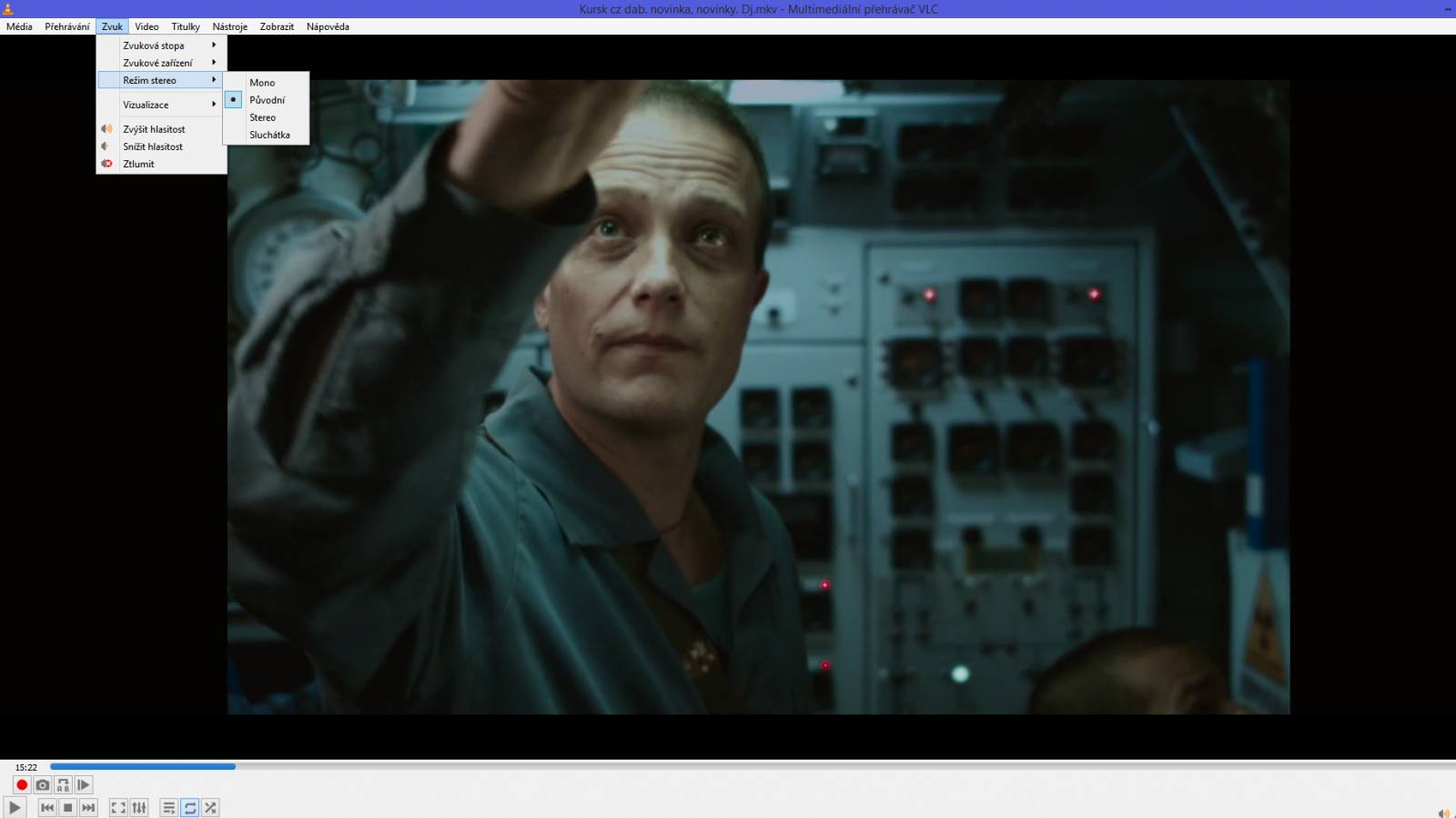The width and height of the screenshot is (1456, 818).
Task: Open the Titulky subtitles menu
Action: click(186, 26)
